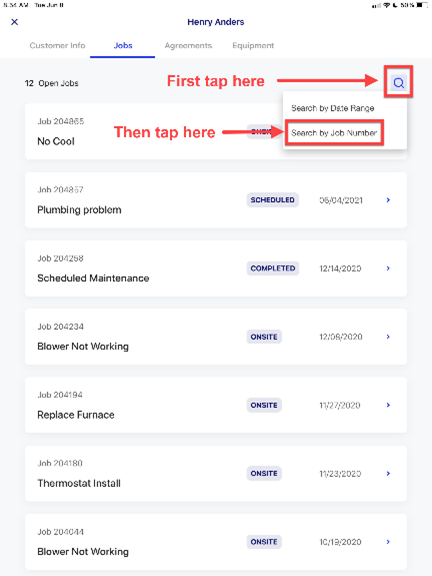
Task: Tap the search magnifier icon
Action: (399, 83)
